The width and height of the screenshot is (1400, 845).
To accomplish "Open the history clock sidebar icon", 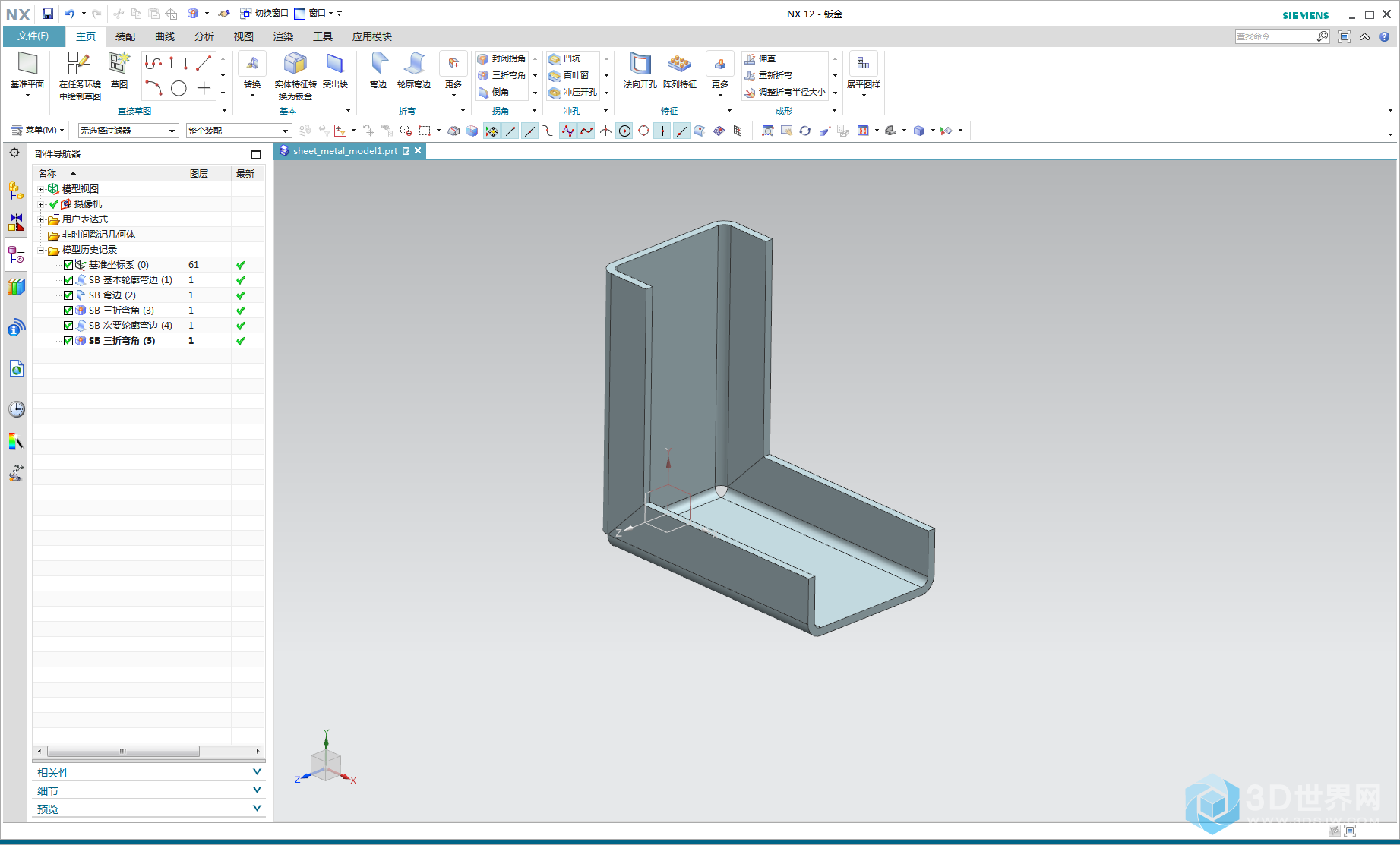I will point(16,409).
